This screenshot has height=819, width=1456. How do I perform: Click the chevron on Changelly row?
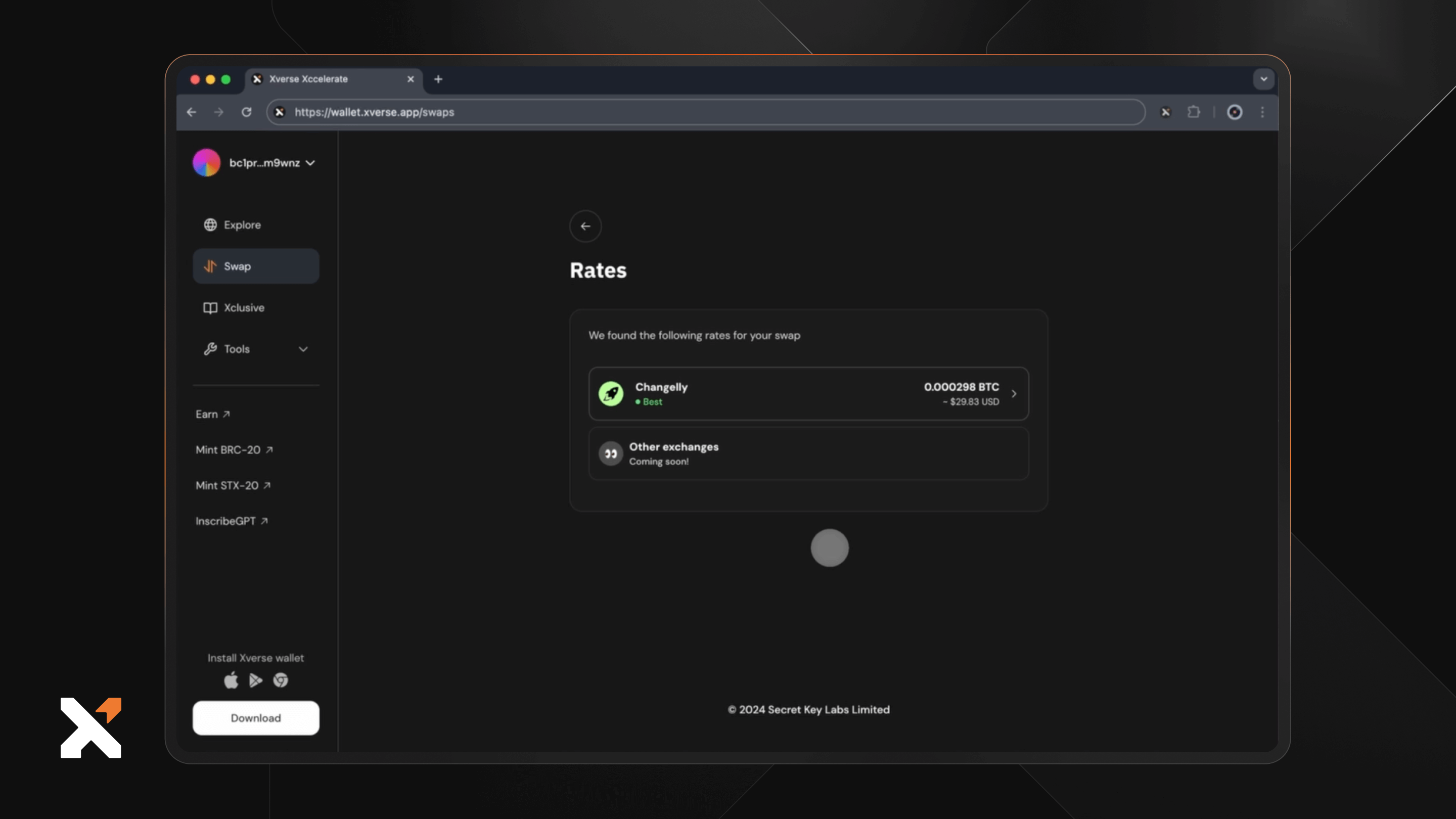coord(1014,393)
